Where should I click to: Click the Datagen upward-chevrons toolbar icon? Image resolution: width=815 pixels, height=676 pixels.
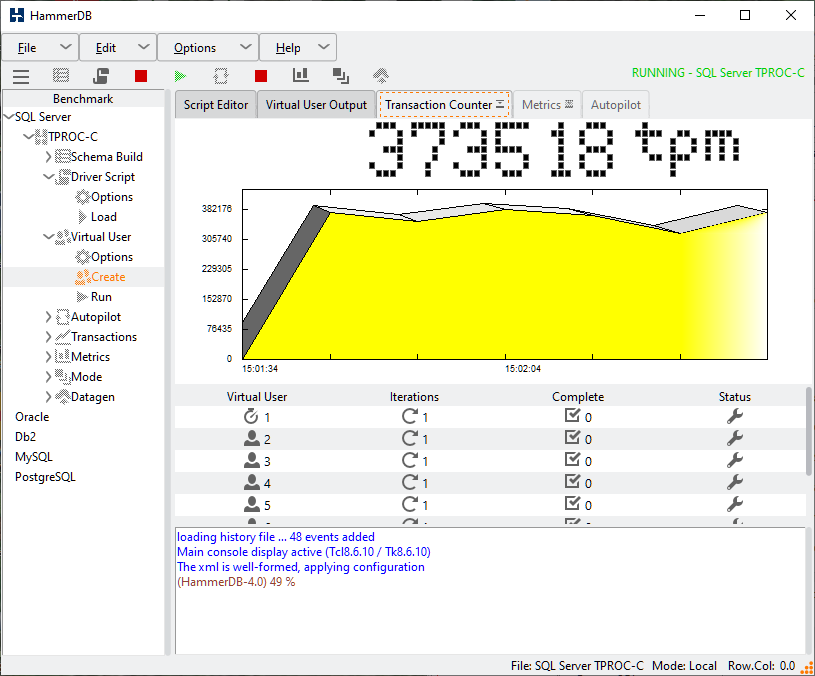pyautogui.click(x=381, y=75)
